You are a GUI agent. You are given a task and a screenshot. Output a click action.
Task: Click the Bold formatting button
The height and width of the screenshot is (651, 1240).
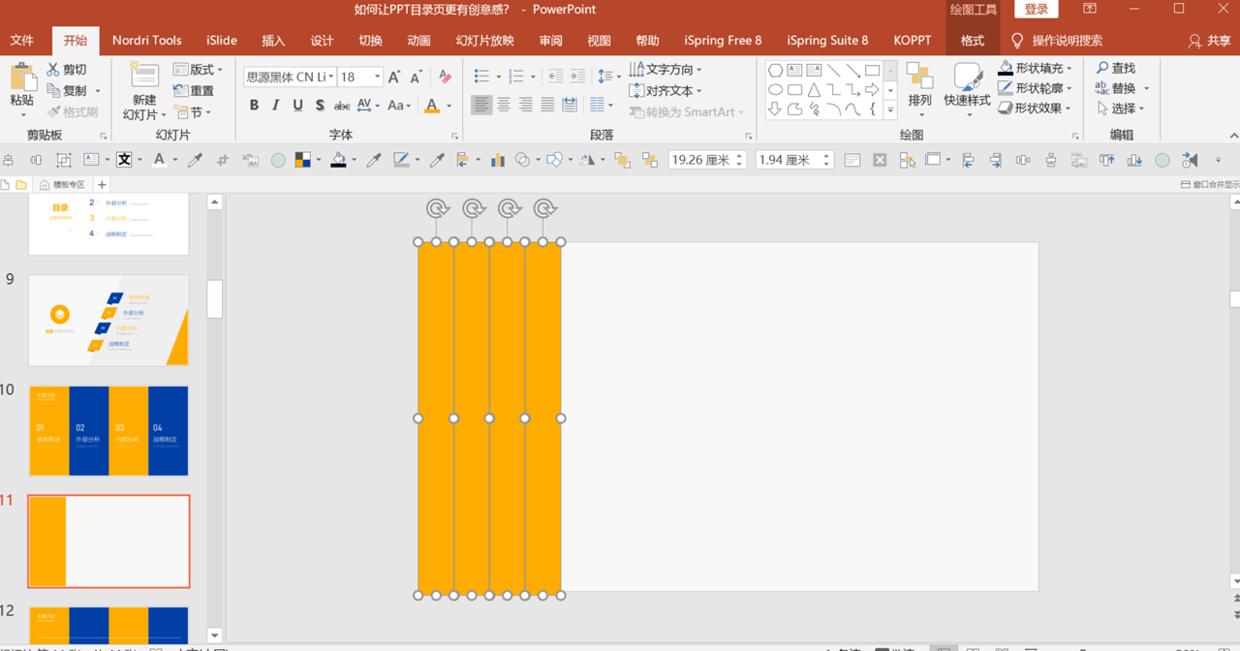254,105
